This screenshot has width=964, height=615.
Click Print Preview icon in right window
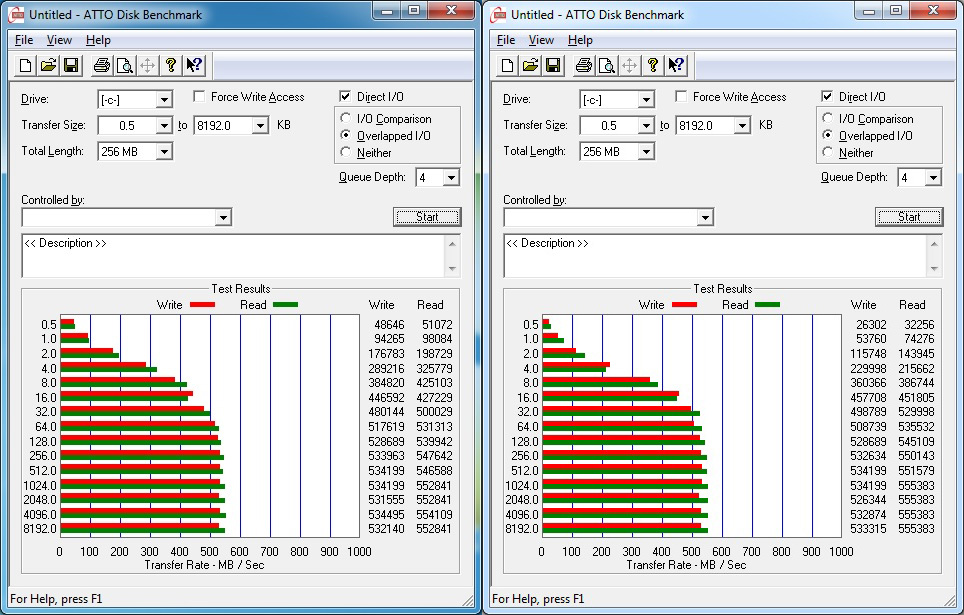pos(607,65)
